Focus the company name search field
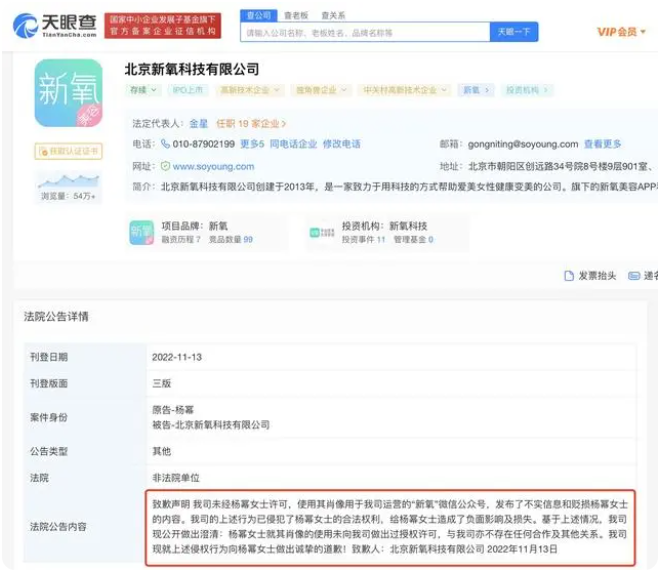The height and width of the screenshot is (577, 665). pyautogui.click(x=365, y=32)
